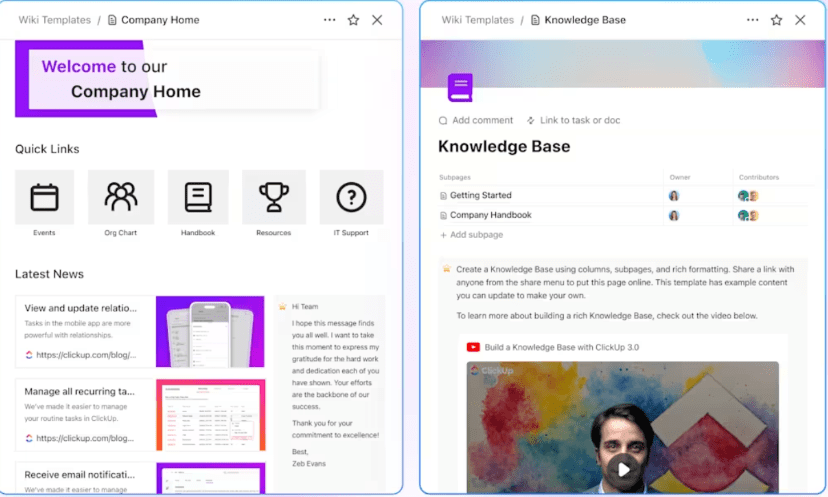The width and height of the screenshot is (828, 497).
Task: Open the Handbook quick link icon
Action: click(x=198, y=197)
